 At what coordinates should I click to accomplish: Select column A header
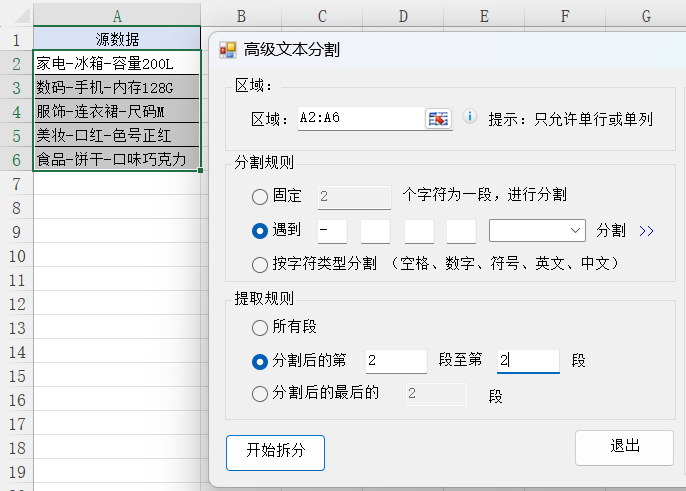(117, 16)
